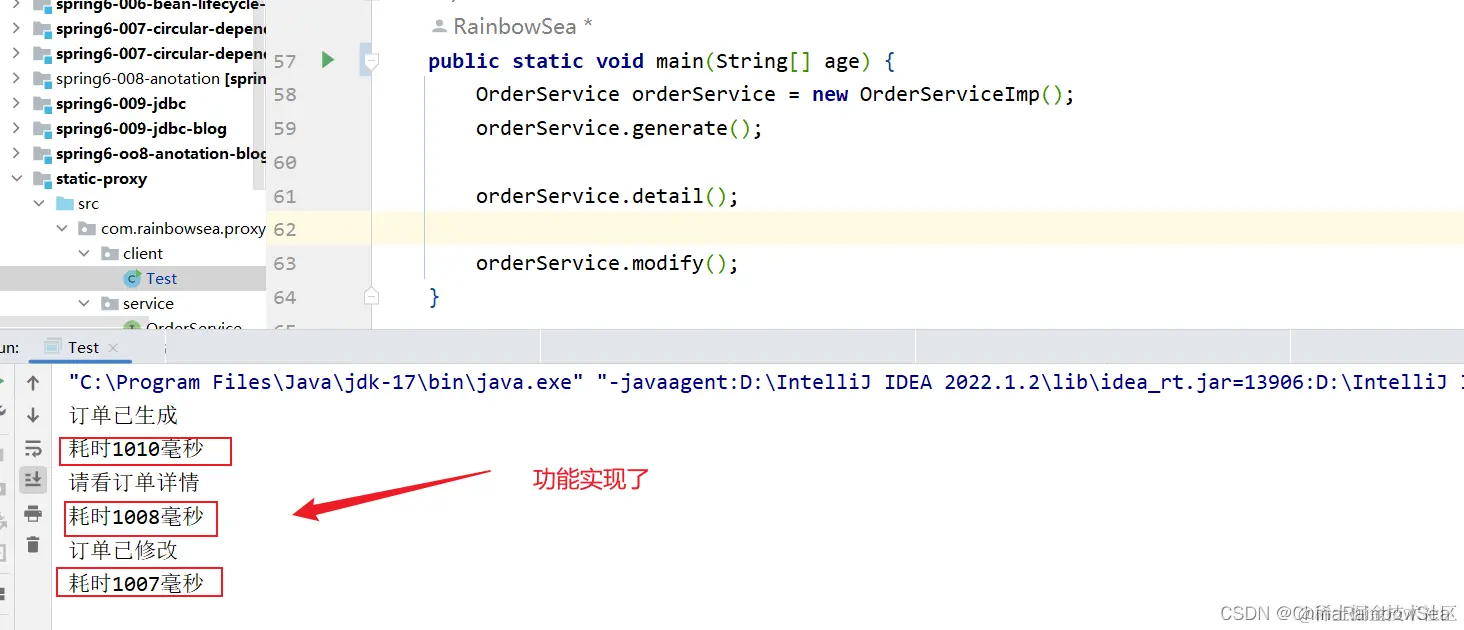Select spring6-009-jdbc-blog label
The image size is (1464, 630).
coord(141,129)
